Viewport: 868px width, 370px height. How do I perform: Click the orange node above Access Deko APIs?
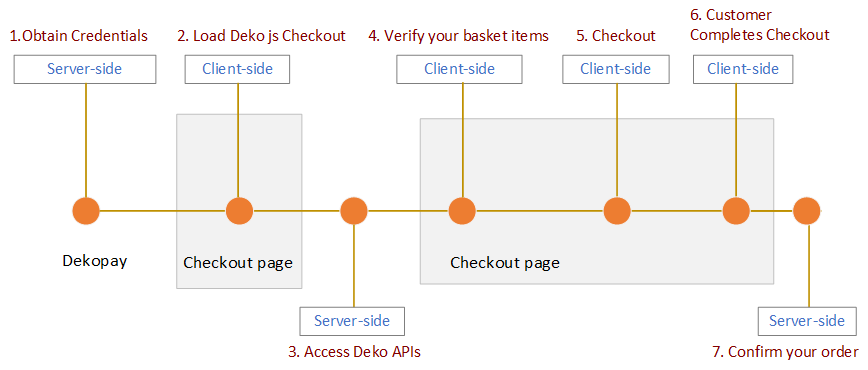click(x=354, y=210)
